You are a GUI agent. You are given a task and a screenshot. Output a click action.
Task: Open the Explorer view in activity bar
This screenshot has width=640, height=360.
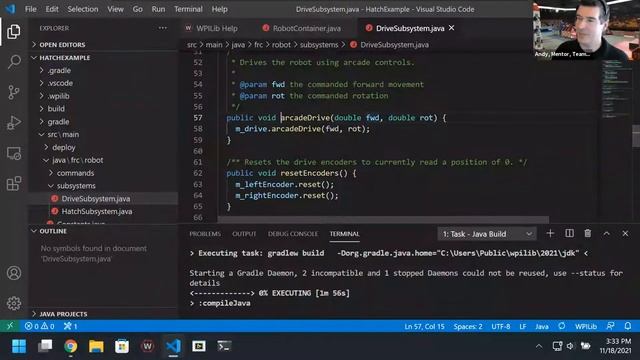pyautogui.click(x=13, y=32)
